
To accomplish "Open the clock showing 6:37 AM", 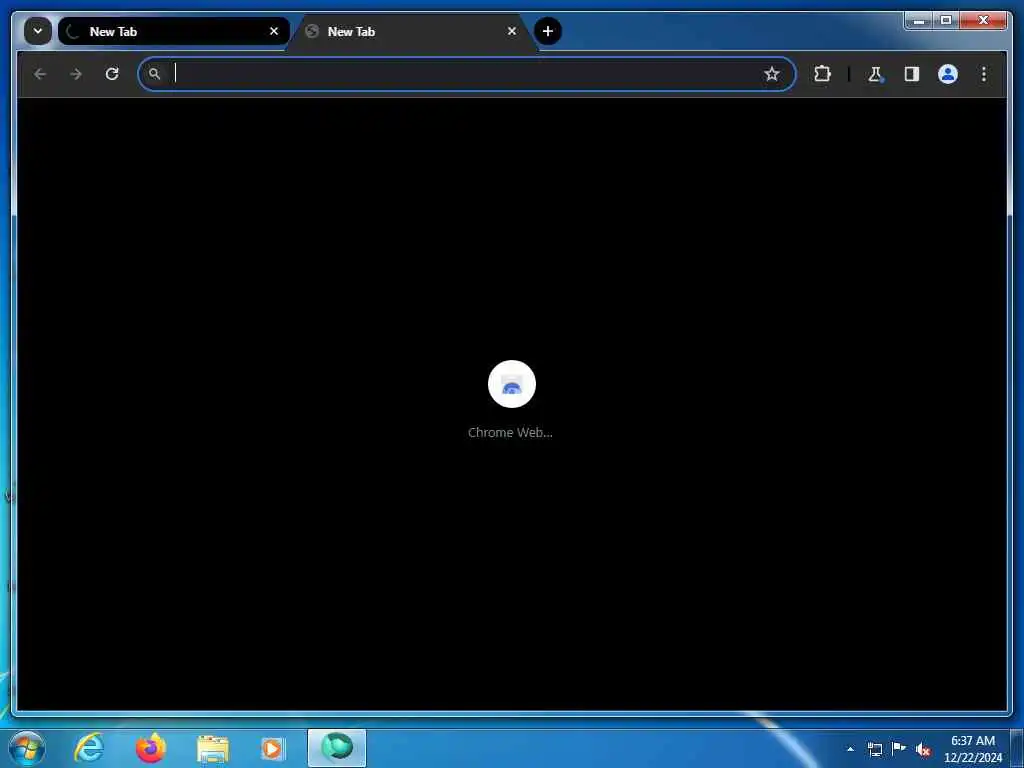I will pos(973,749).
